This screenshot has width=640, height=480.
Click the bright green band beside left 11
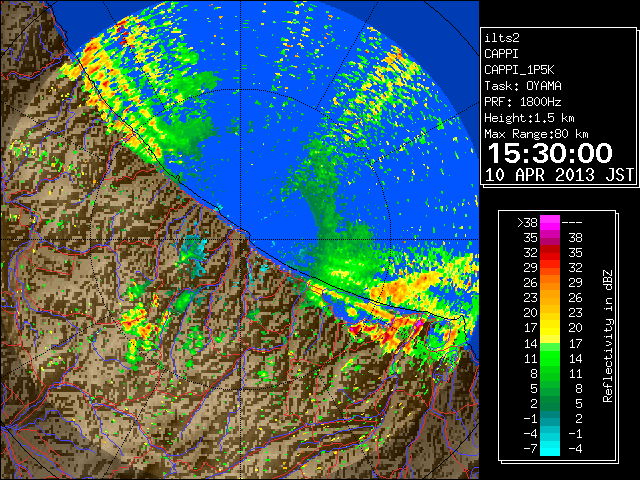[x=550, y=358]
